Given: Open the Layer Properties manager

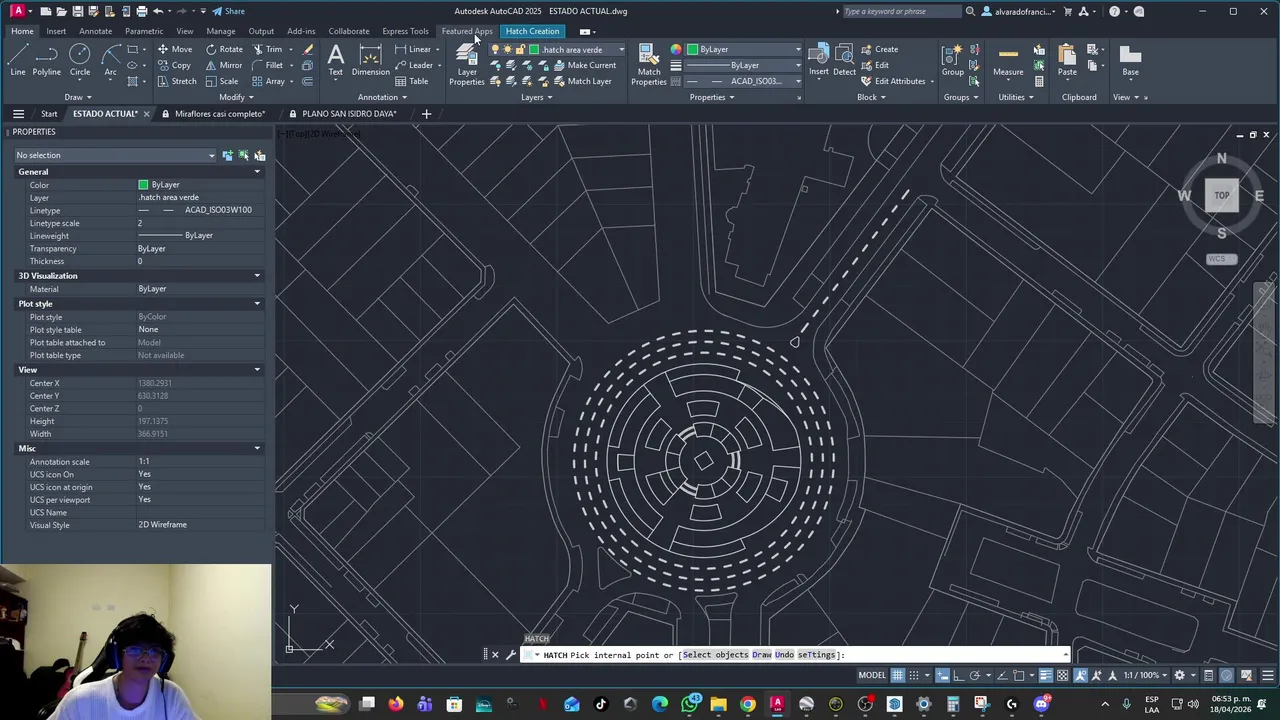Looking at the screenshot, I should [x=466, y=64].
